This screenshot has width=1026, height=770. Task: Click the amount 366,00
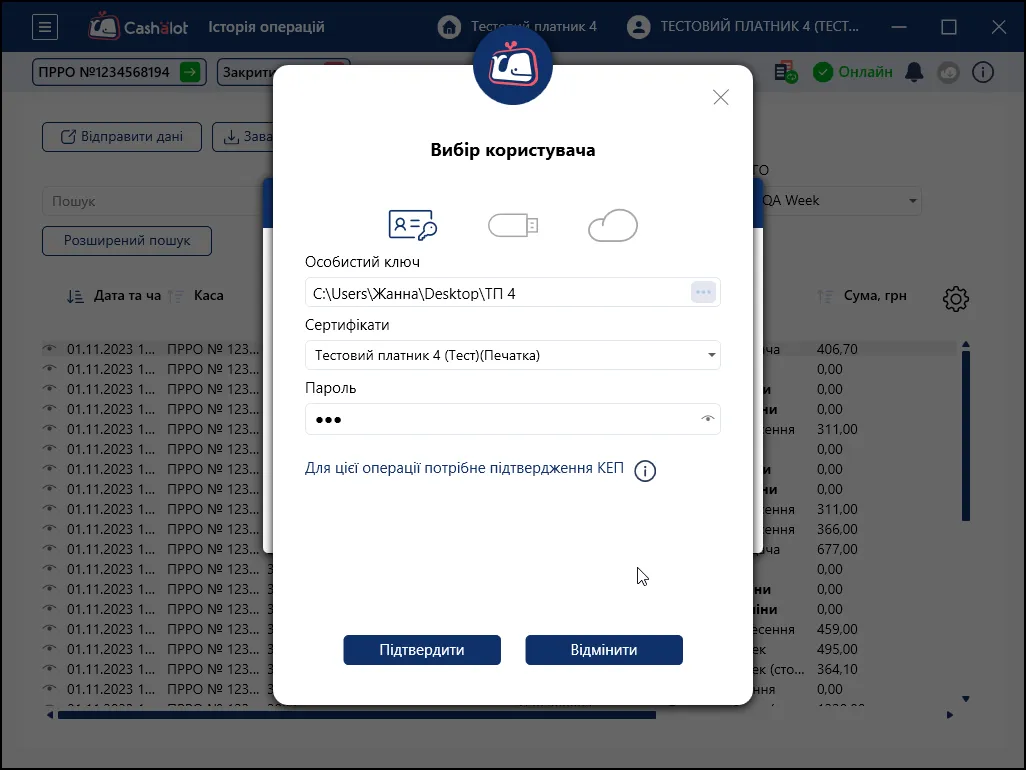837,529
